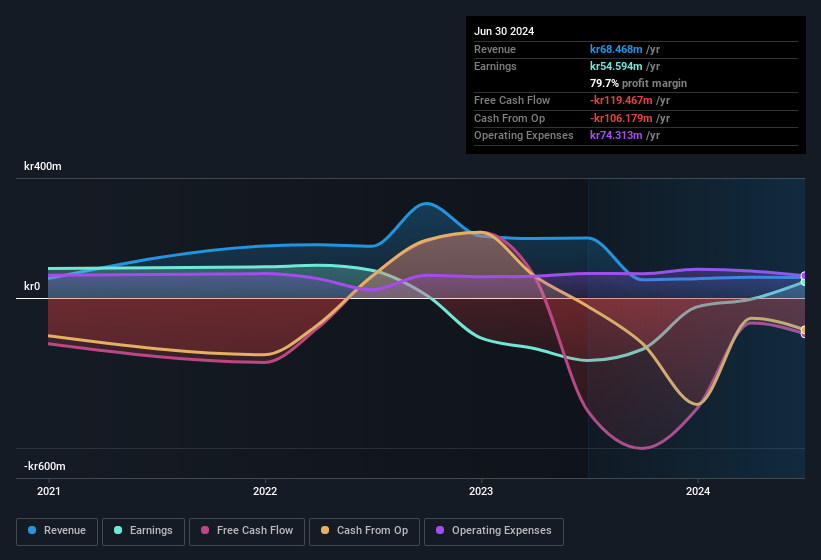Click the 2021 x-axis label
Viewport: 821px width, 560px height.
click(49, 491)
